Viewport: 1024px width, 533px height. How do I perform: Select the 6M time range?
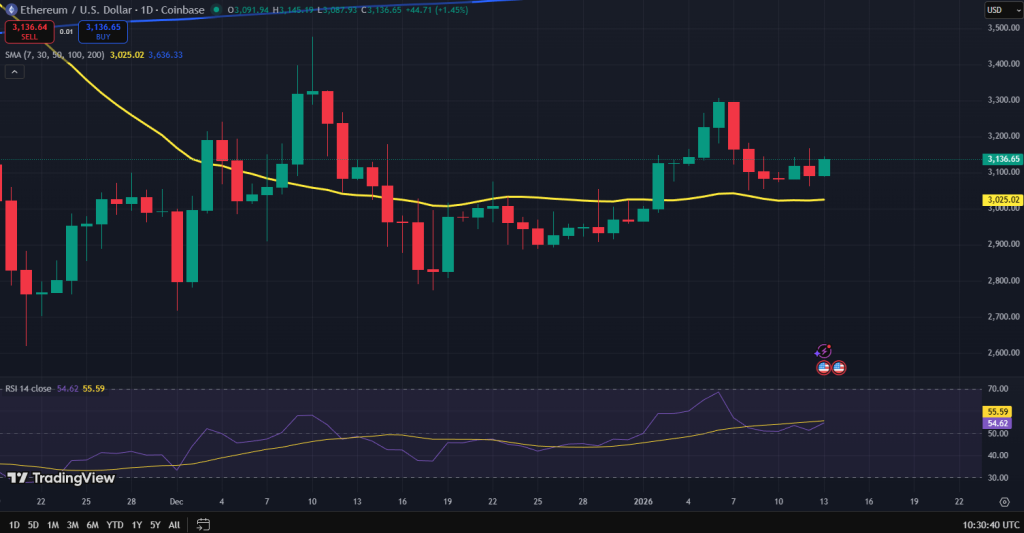(x=93, y=525)
